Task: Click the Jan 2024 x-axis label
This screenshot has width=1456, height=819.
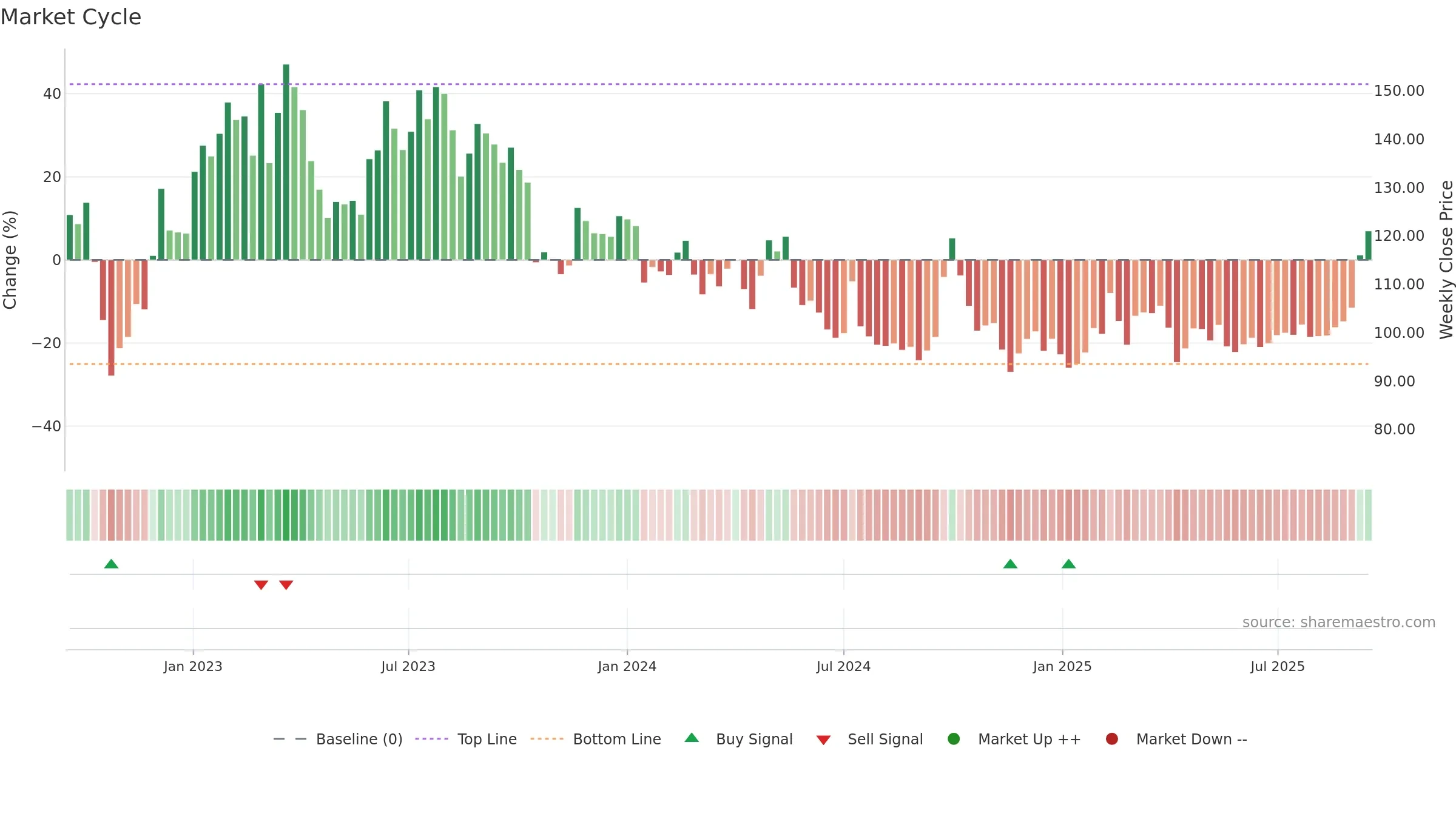Action: (x=627, y=666)
